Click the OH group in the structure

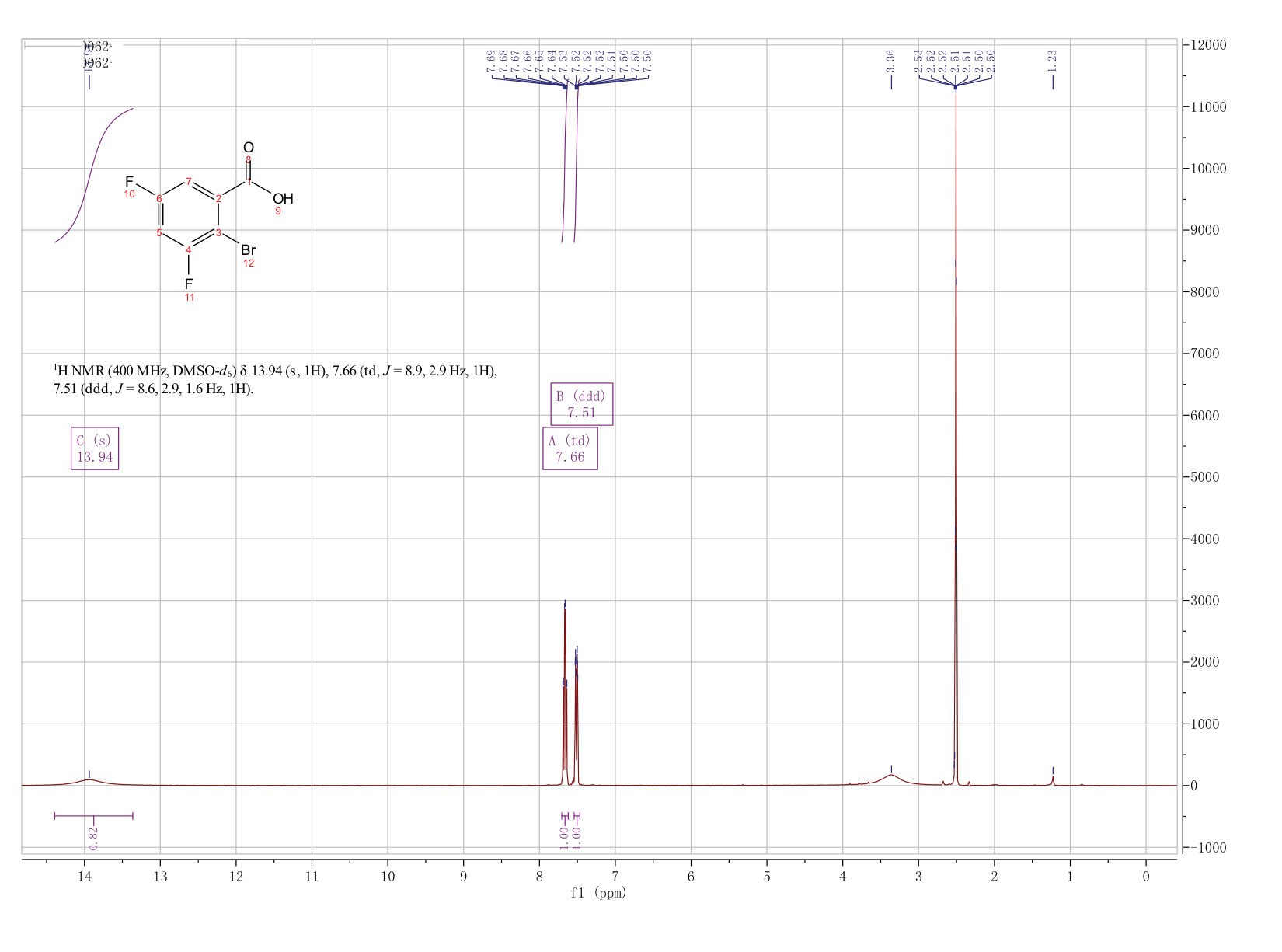coord(283,199)
